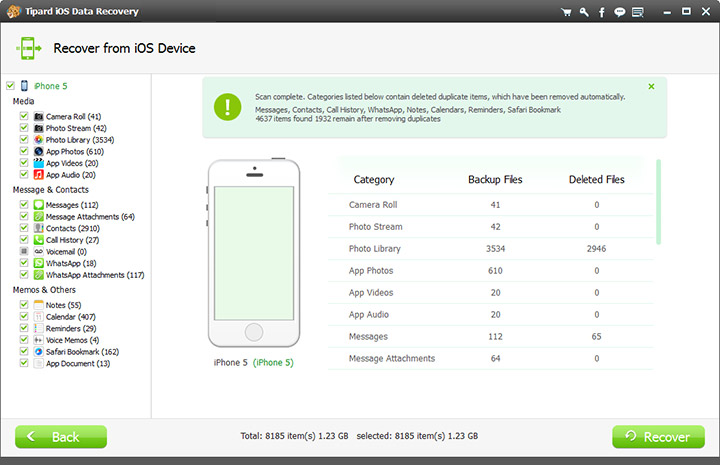Click the Back button
Viewport: 720px width, 465px height.
61,437
